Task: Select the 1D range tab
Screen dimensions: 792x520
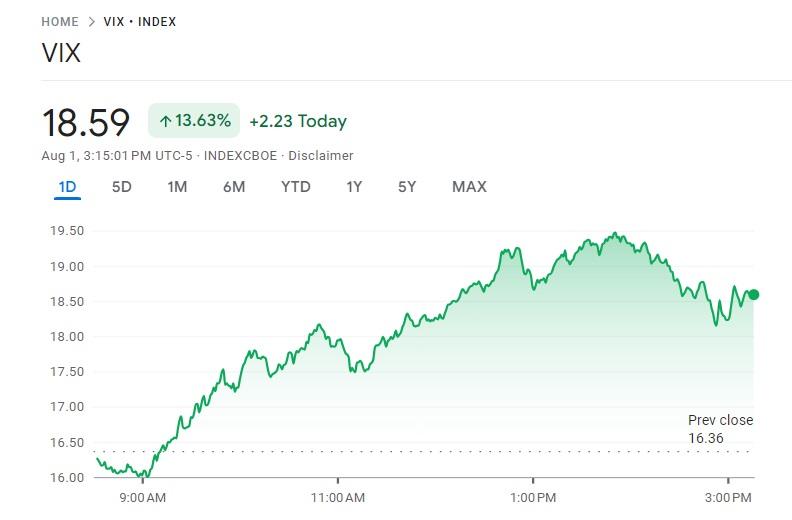Action: pyautogui.click(x=67, y=186)
